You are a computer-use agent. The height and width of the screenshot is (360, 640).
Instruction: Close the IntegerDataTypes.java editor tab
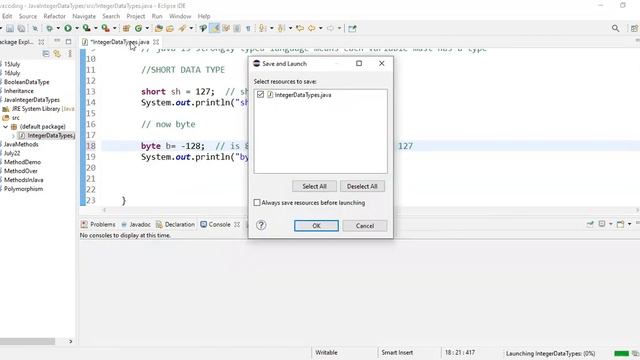pos(156,42)
